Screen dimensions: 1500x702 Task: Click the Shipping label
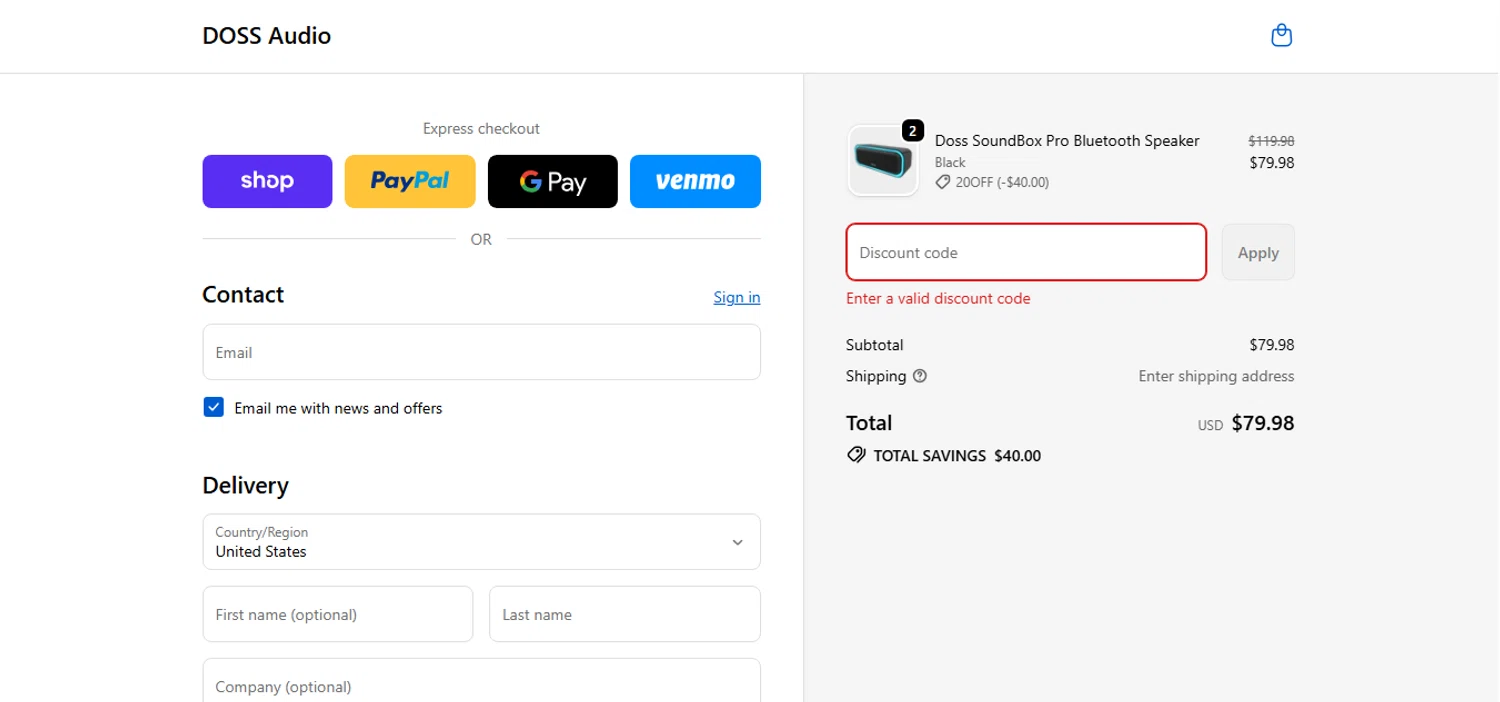tap(876, 377)
